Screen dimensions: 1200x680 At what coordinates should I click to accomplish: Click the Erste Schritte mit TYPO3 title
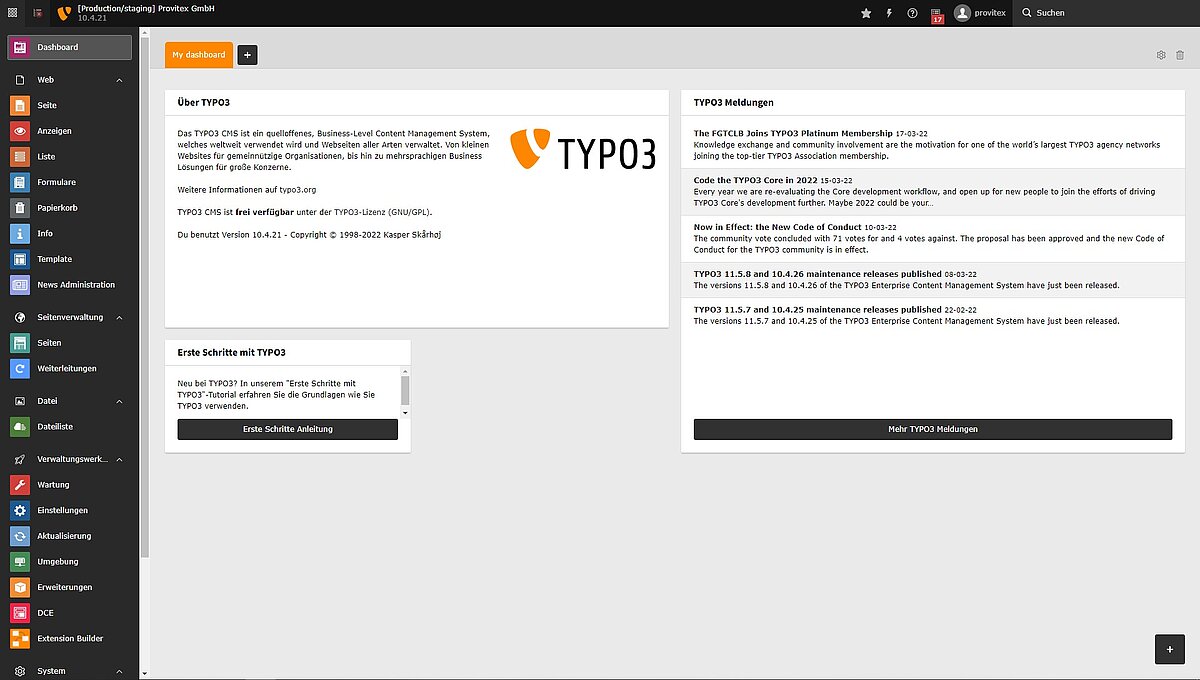point(232,352)
